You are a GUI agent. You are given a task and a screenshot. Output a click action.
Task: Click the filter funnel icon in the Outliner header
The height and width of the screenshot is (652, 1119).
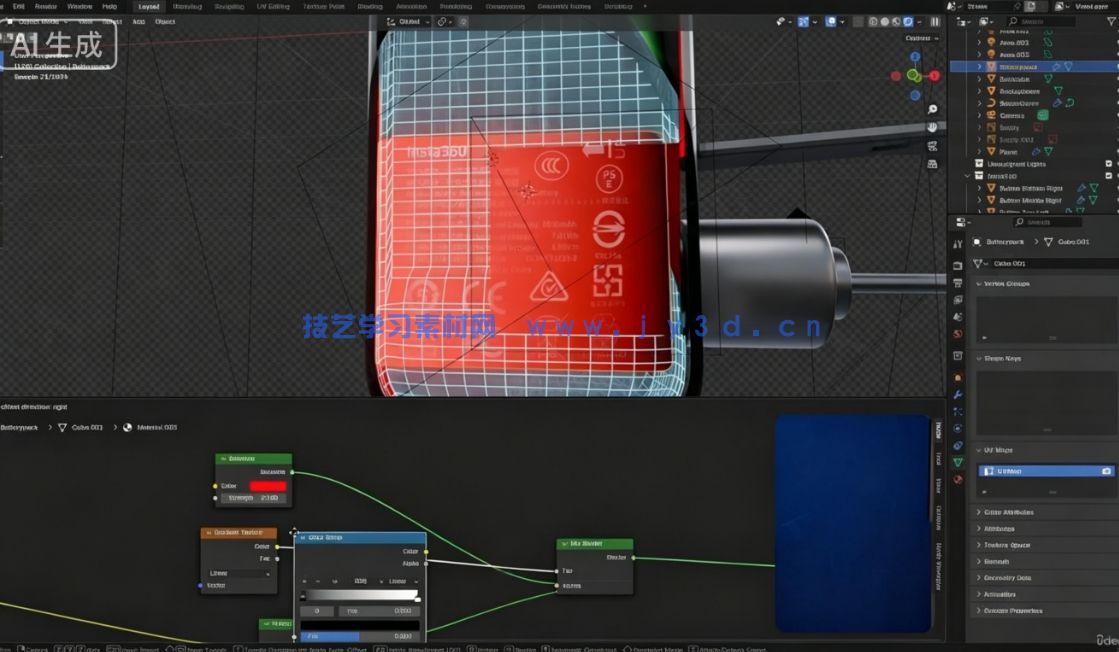click(1111, 20)
